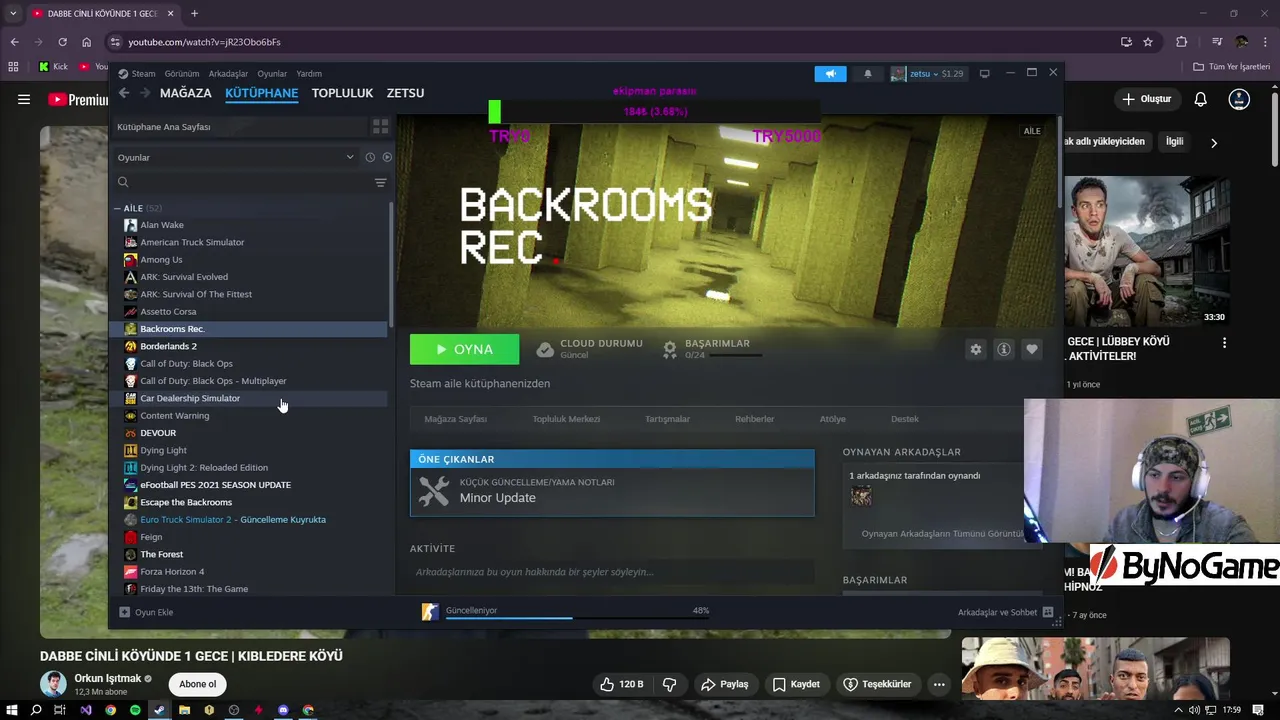This screenshot has width=1280, height=720.
Task: Toggle ready-to-play games filter
Action: click(387, 157)
